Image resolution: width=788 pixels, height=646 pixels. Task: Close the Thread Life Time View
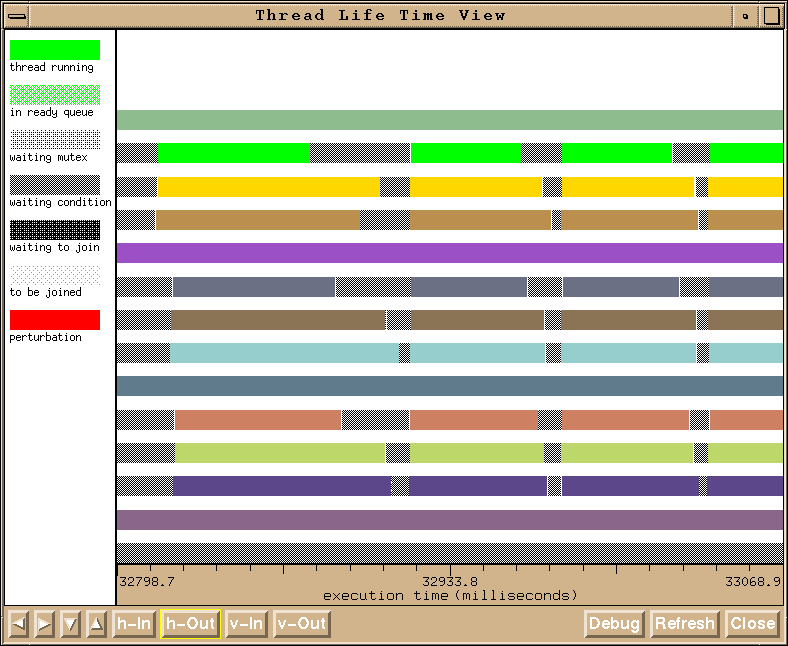[752, 624]
